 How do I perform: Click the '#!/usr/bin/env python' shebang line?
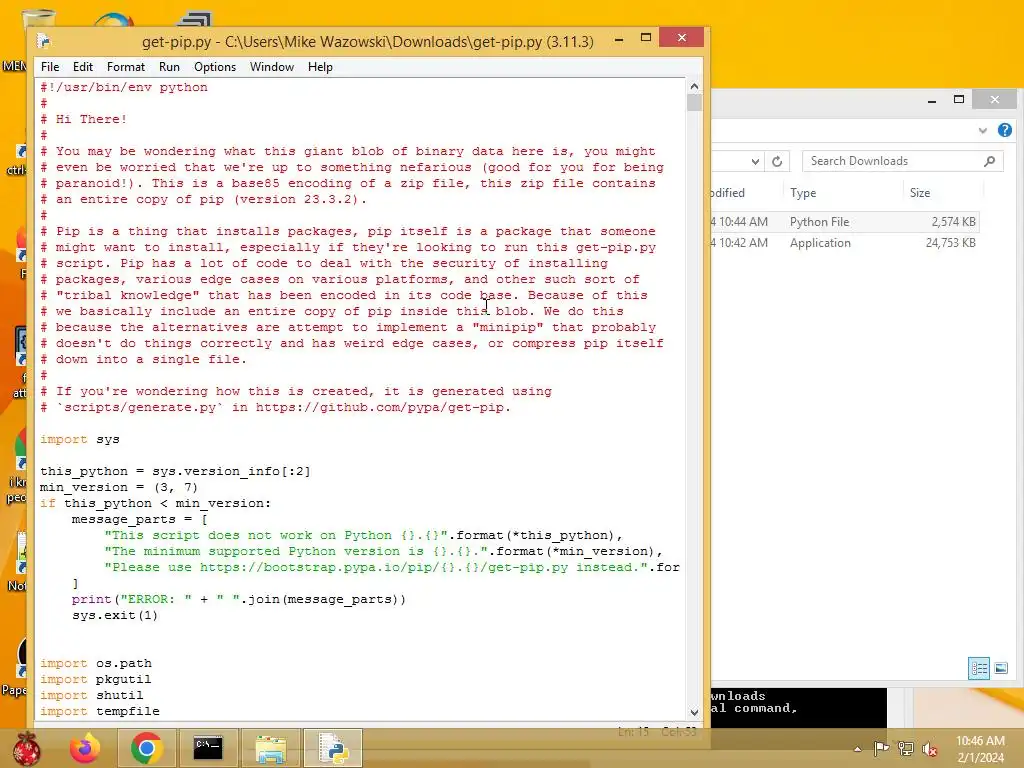coord(124,88)
